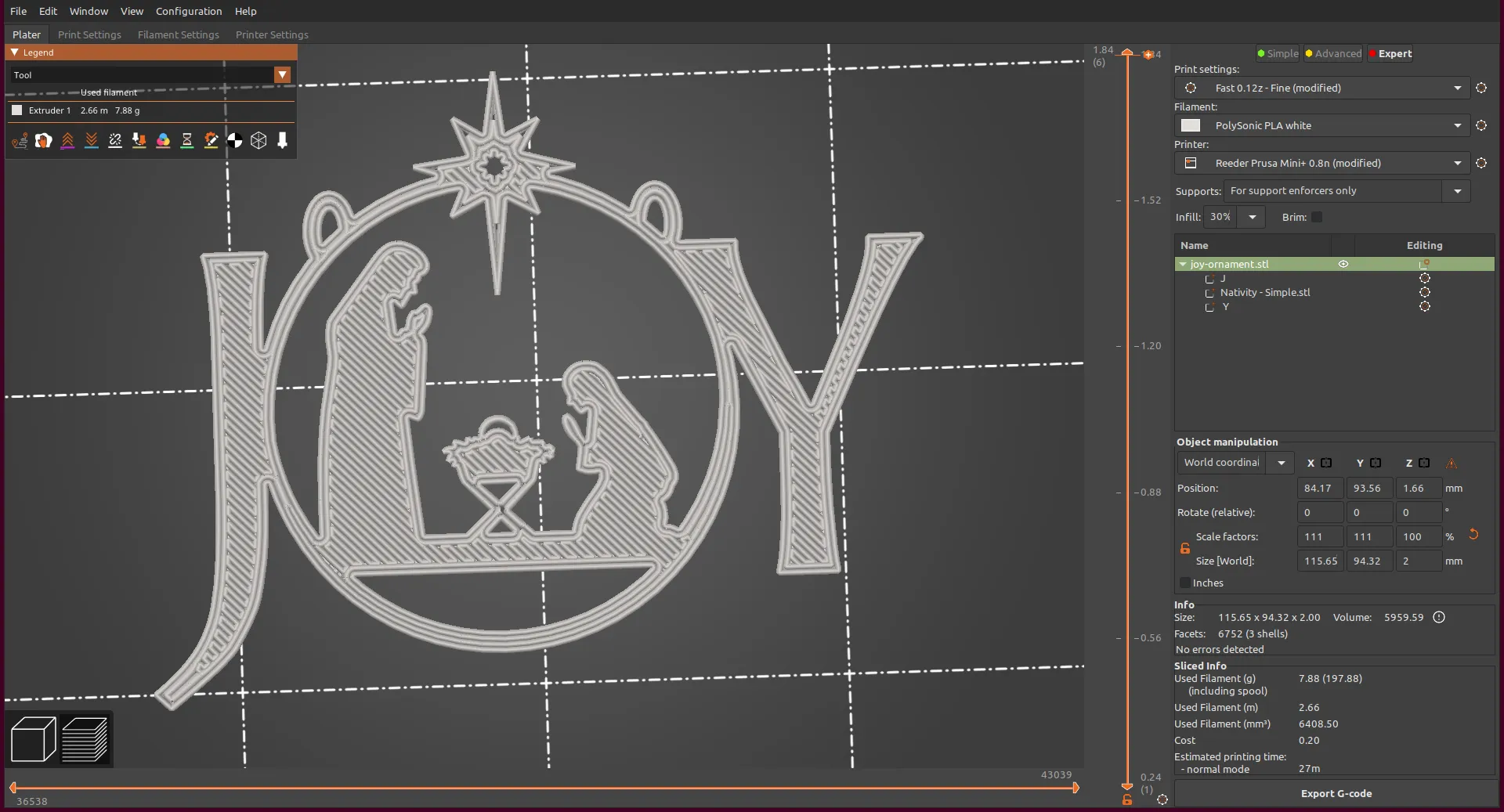Toggle seams with the broken-link icon

(x=115, y=141)
